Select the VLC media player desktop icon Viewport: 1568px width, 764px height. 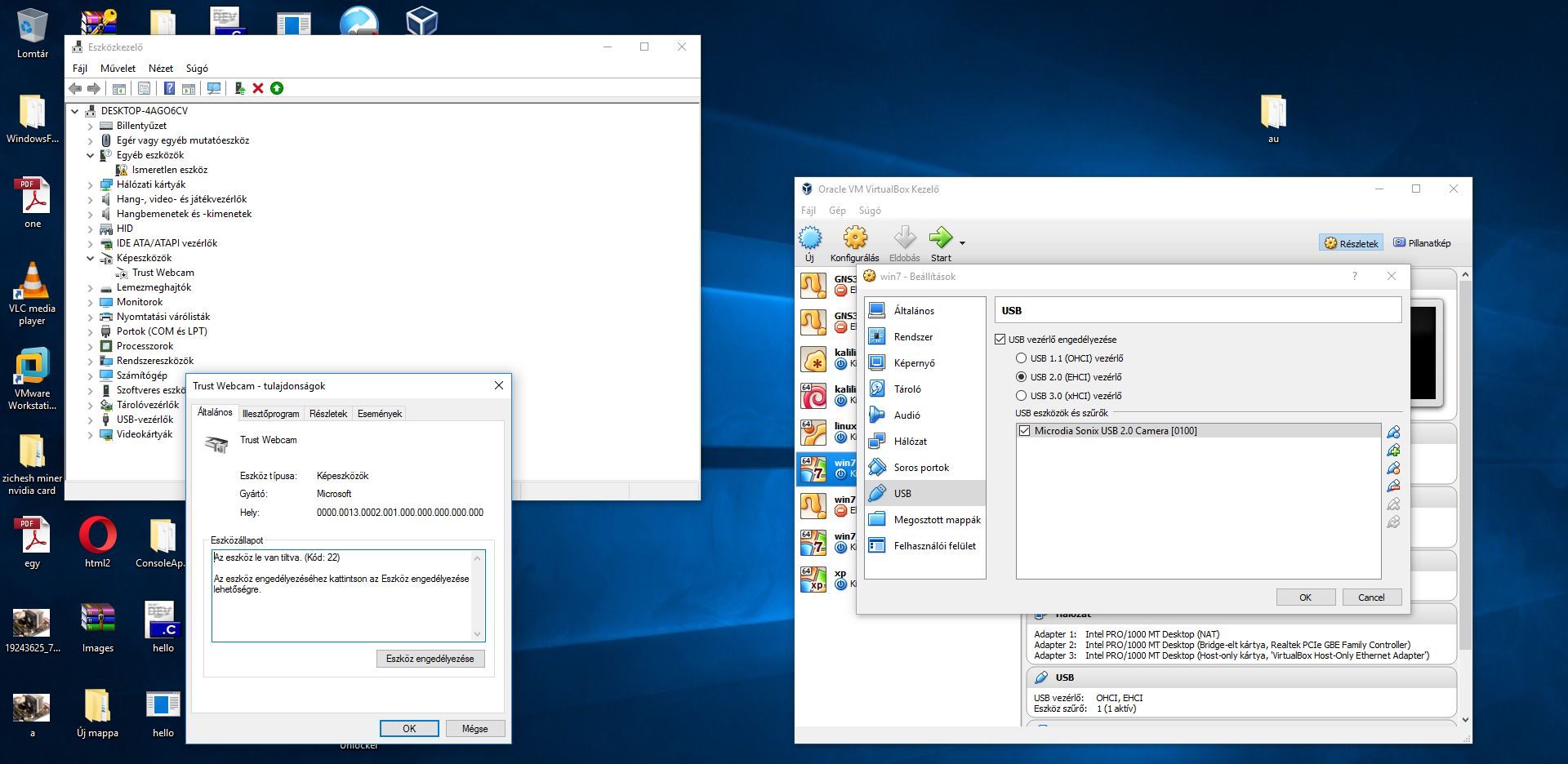point(33,294)
